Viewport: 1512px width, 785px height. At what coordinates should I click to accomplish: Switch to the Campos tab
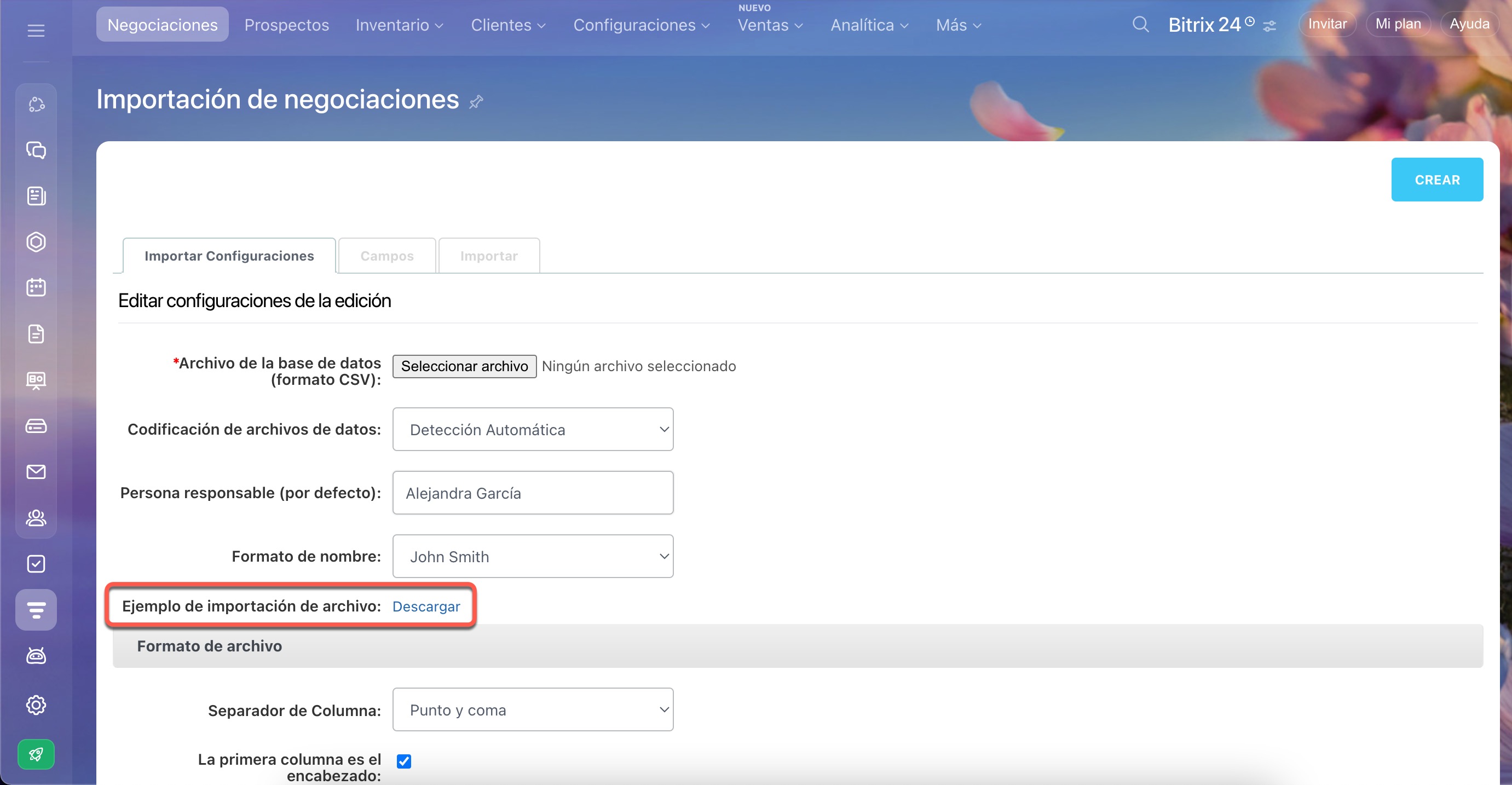[387, 256]
